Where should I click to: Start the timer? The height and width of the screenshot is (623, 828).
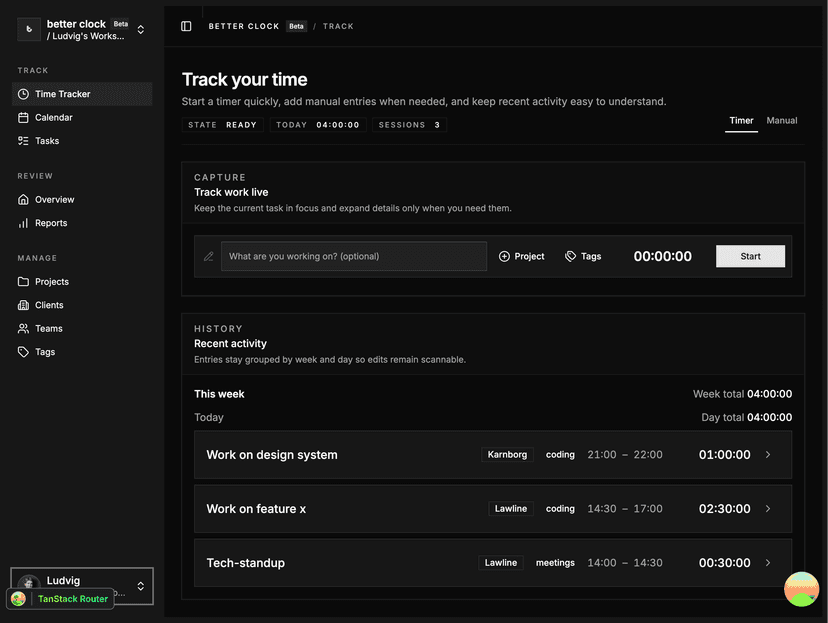750,256
